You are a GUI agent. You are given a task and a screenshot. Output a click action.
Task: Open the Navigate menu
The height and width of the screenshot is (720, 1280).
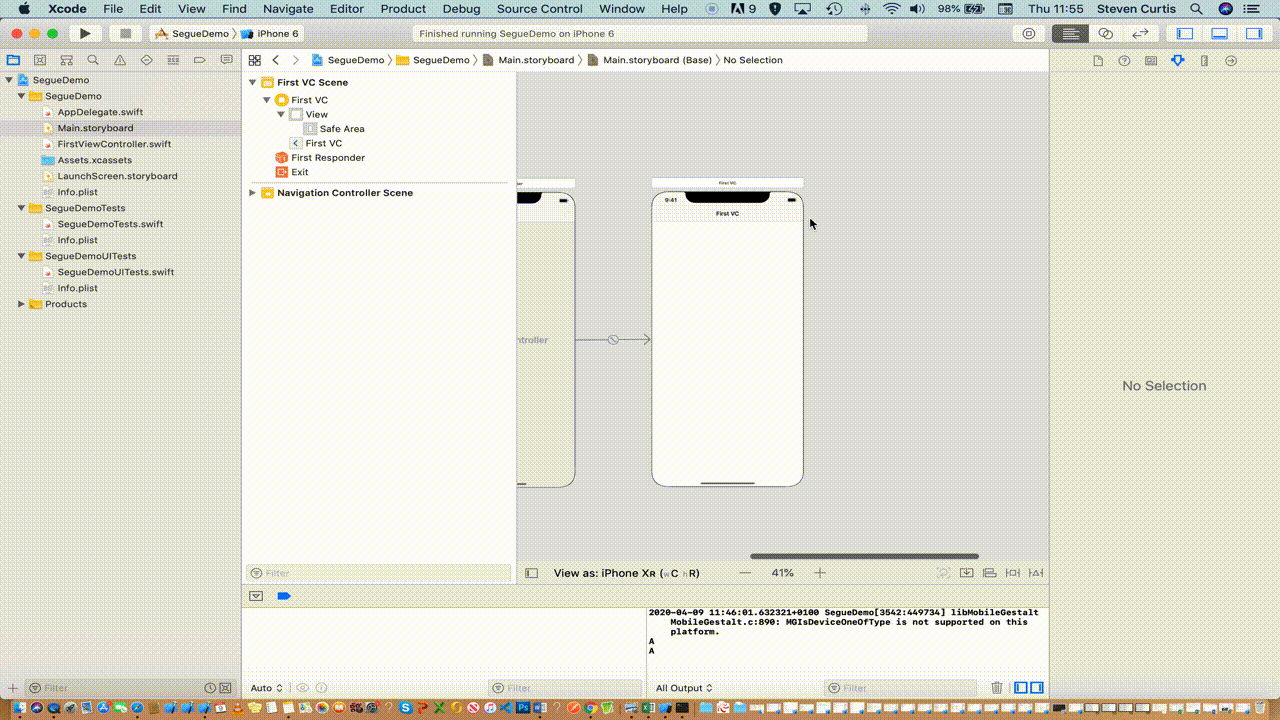pos(288,9)
